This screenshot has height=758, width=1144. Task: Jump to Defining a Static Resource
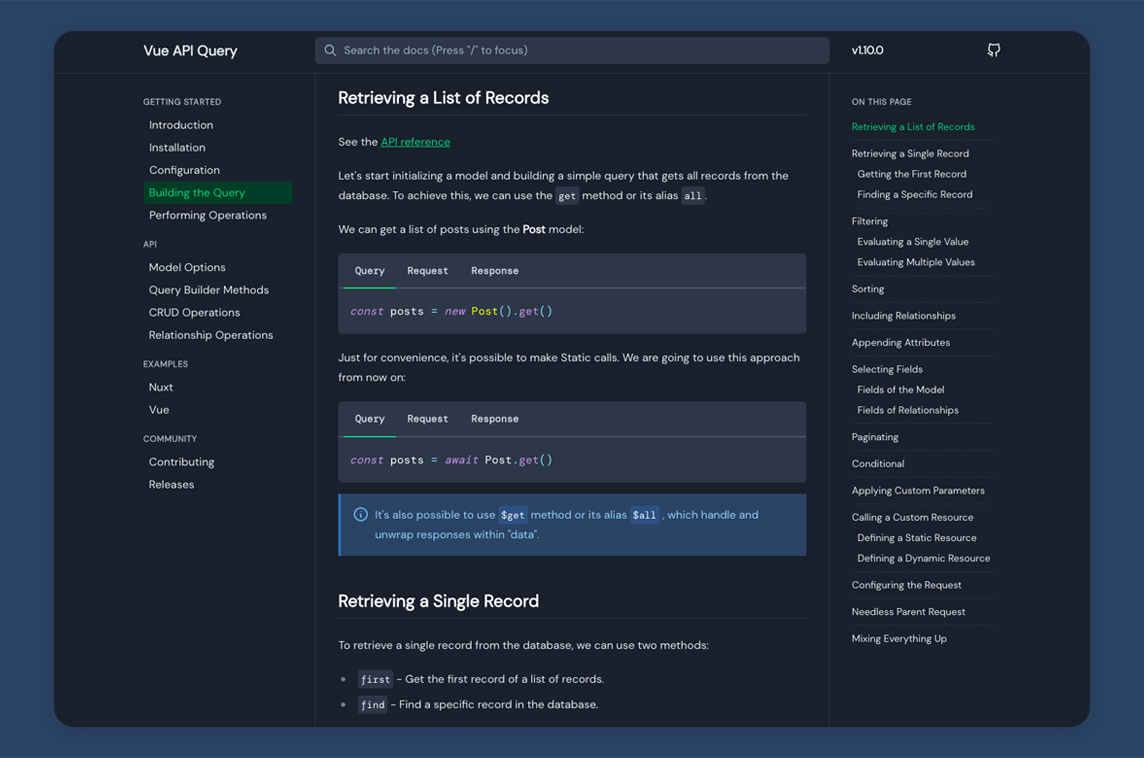click(x=916, y=538)
